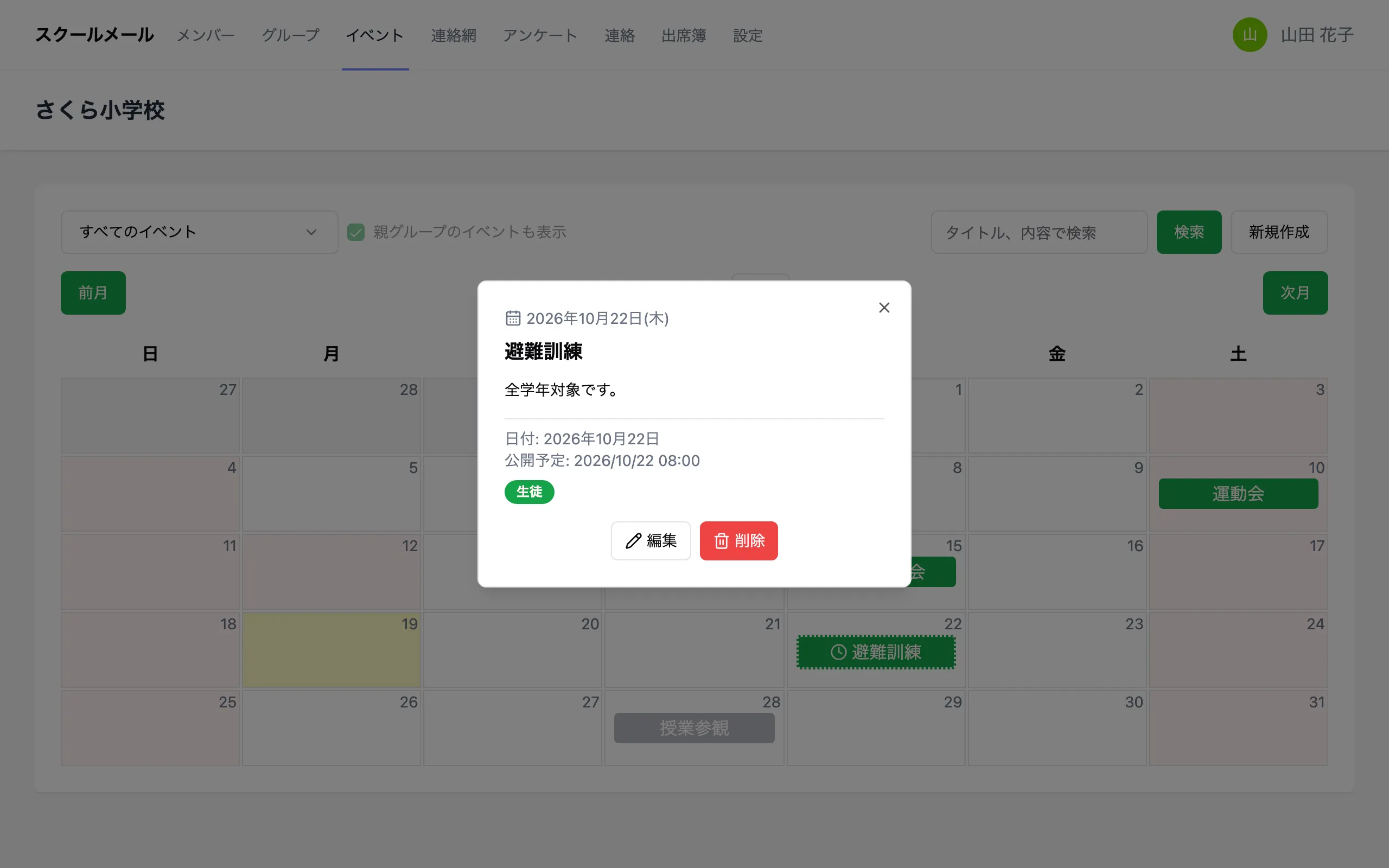Delete the event with the 削除 button
The width and height of the screenshot is (1389, 868).
point(738,541)
